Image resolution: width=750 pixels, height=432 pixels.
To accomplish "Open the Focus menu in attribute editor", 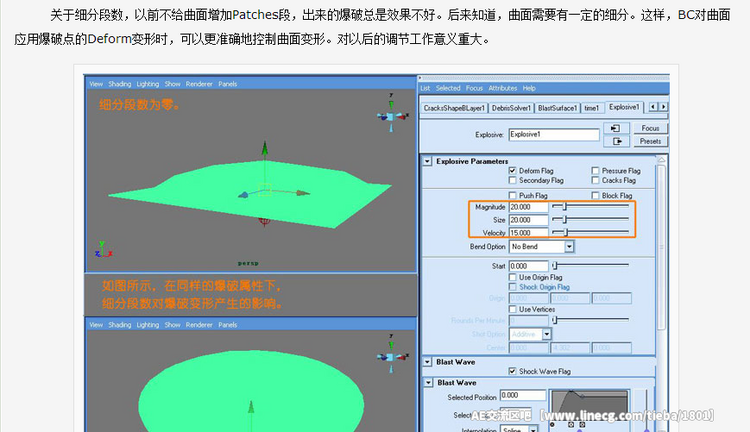I will click(474, 88).
